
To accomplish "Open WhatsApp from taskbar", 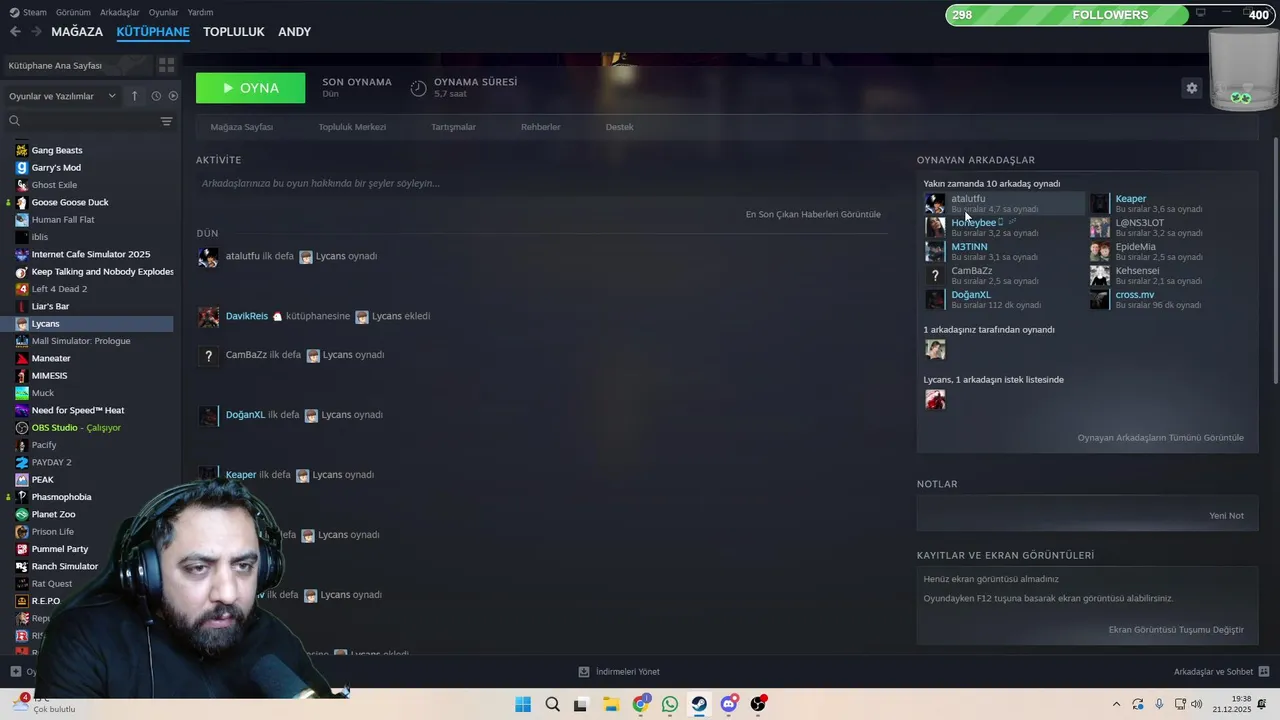I will (x=670, y=704).
